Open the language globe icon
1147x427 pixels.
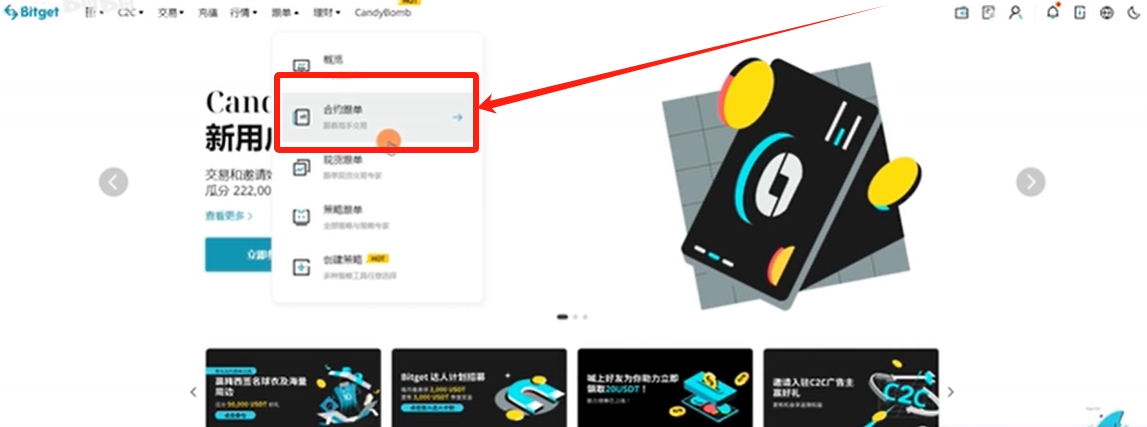[x=1107, y=12]
